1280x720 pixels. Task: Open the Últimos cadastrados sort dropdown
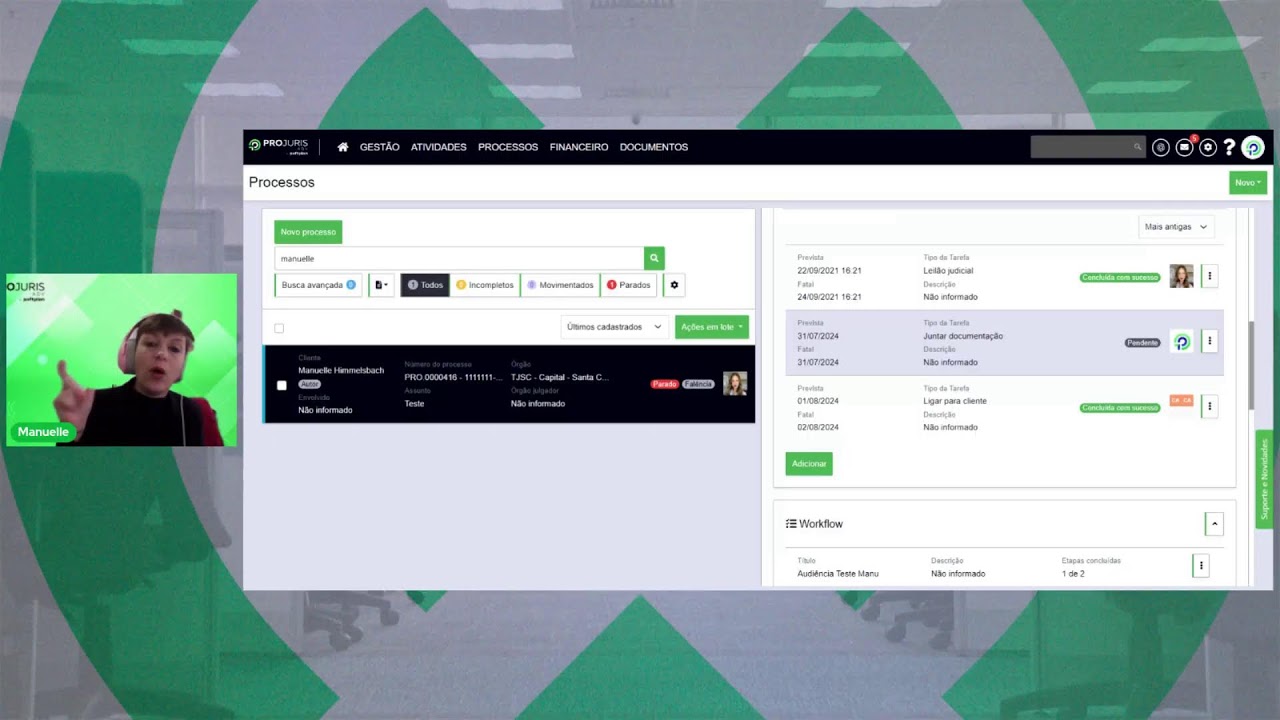pos(614,327)
